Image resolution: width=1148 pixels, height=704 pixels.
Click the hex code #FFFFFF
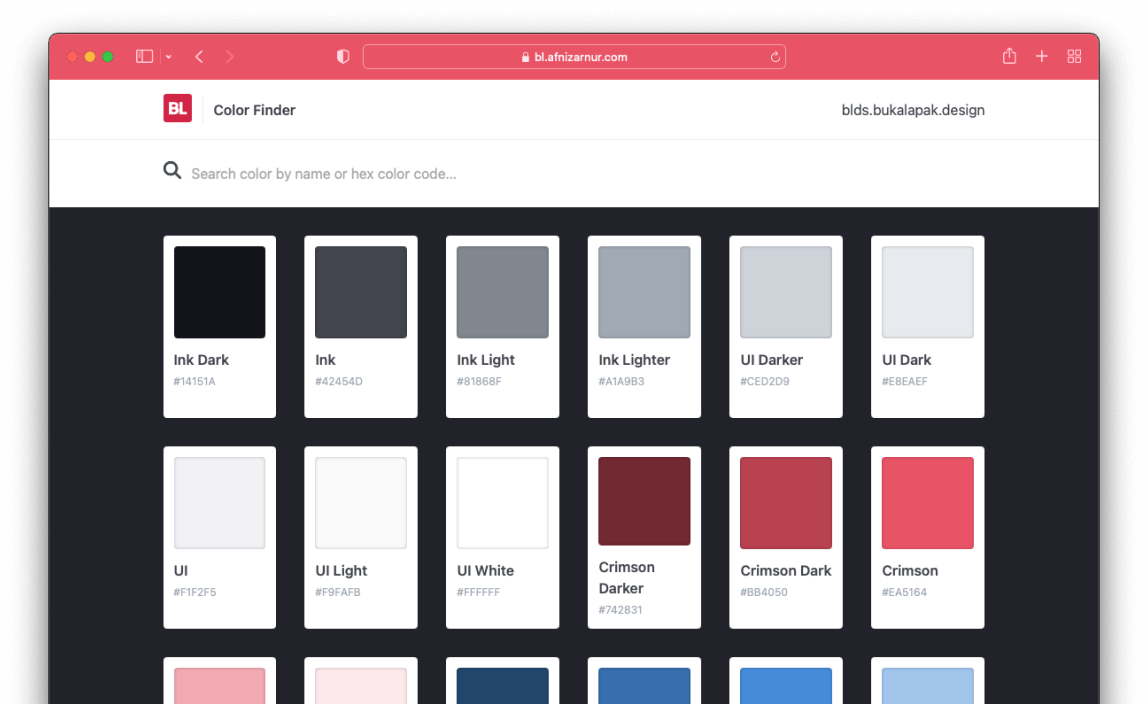[x=478, y=592]
